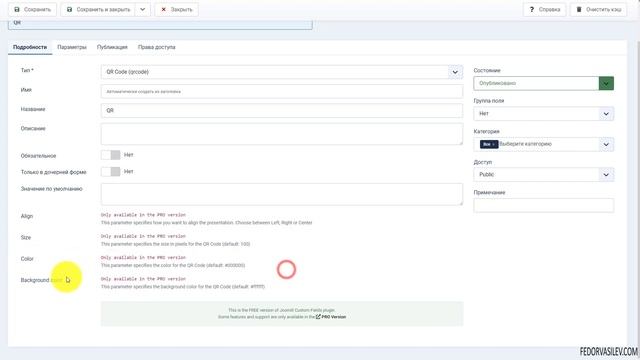Toggle the Обязательное switch
640x360 pixels.
click(111, 155)
